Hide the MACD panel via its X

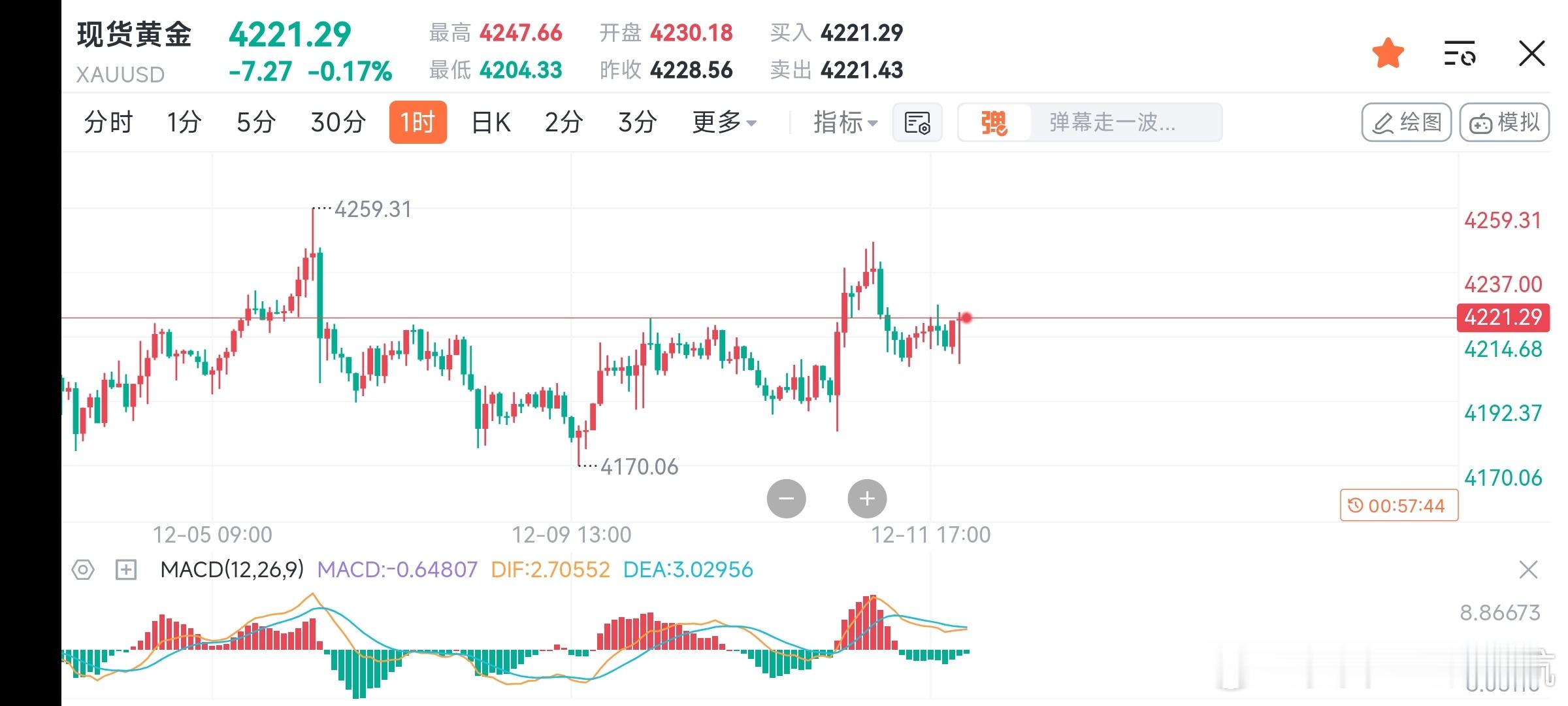click(1529, 570)
